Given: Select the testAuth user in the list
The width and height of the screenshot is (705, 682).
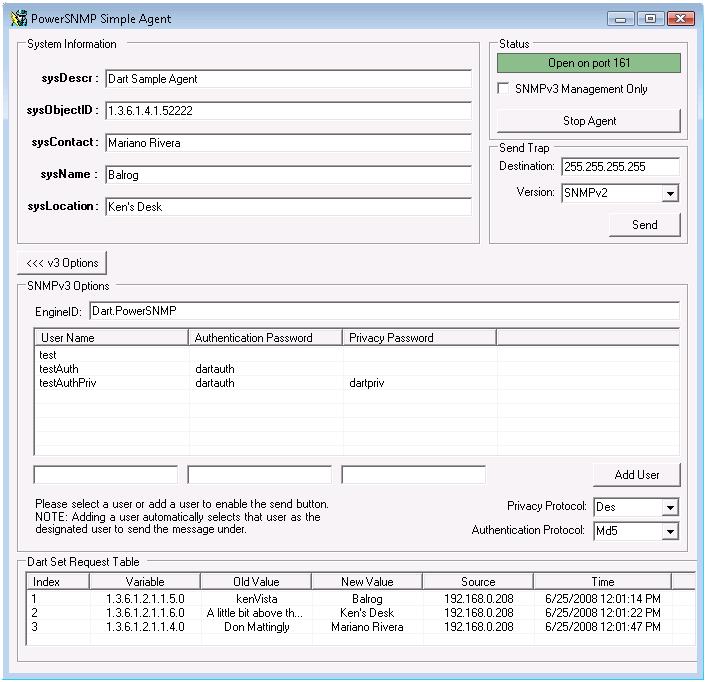Looking at the screenshot, I should pyautogui.click(x=59, y=369).
